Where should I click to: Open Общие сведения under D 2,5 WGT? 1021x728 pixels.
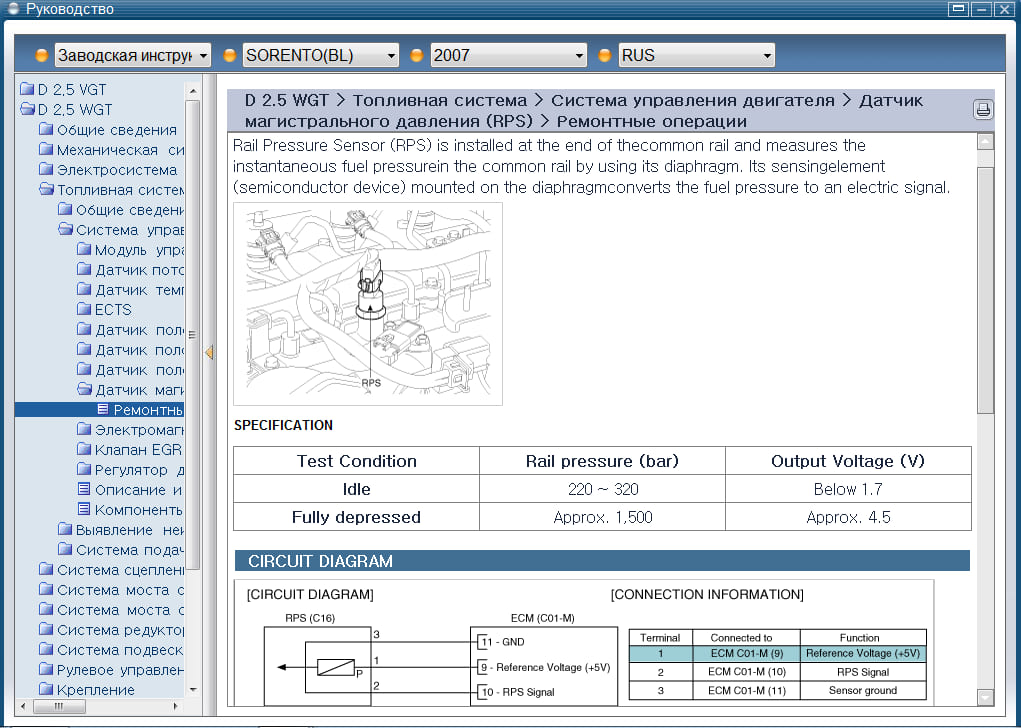click(116, 130)
